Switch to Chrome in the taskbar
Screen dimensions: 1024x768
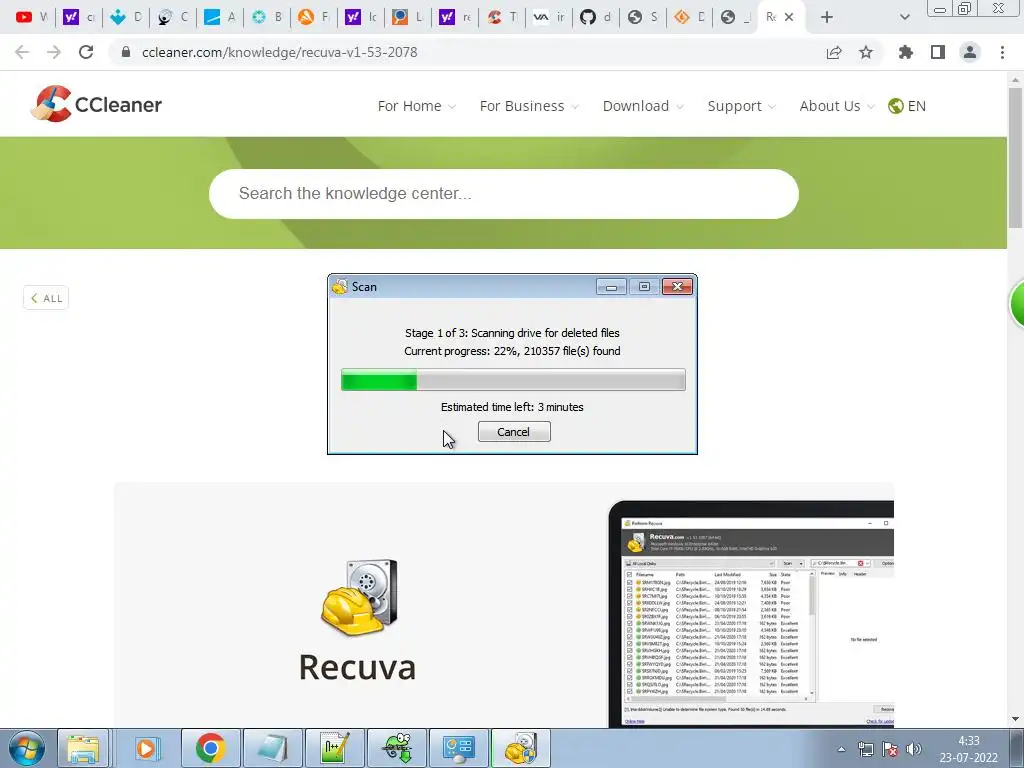click(x=210, y=748)
